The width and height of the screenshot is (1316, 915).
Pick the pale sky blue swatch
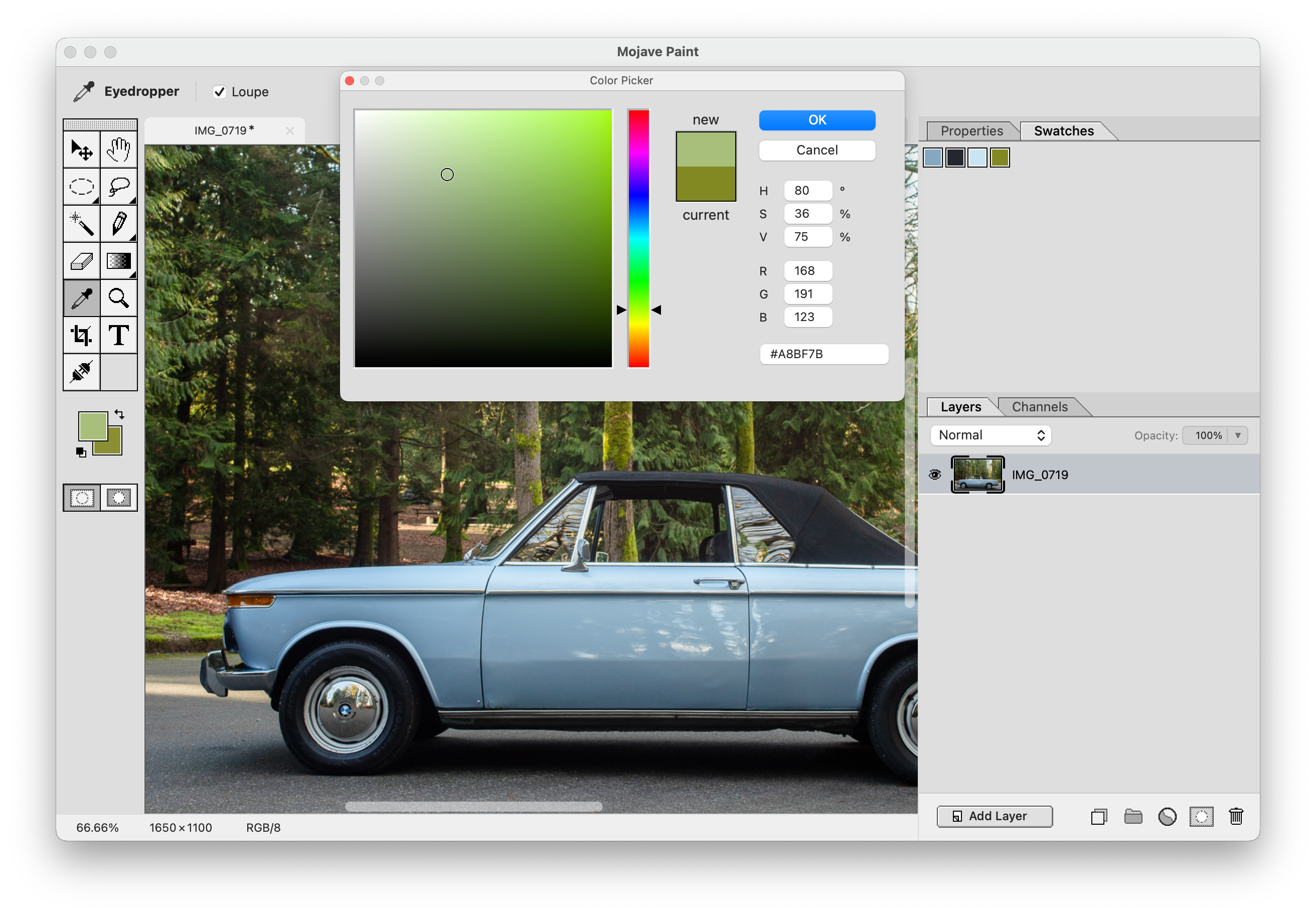coord(978,158)
